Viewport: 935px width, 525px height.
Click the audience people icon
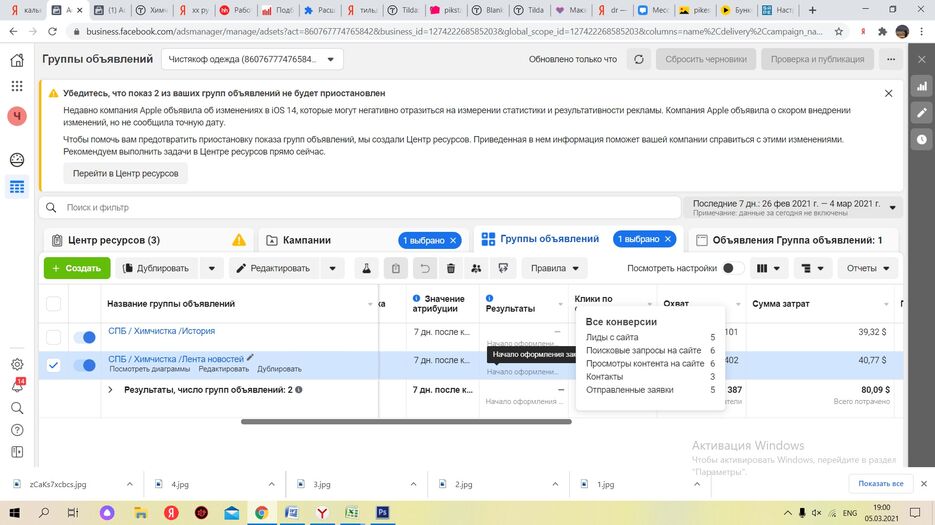(476, 268)
